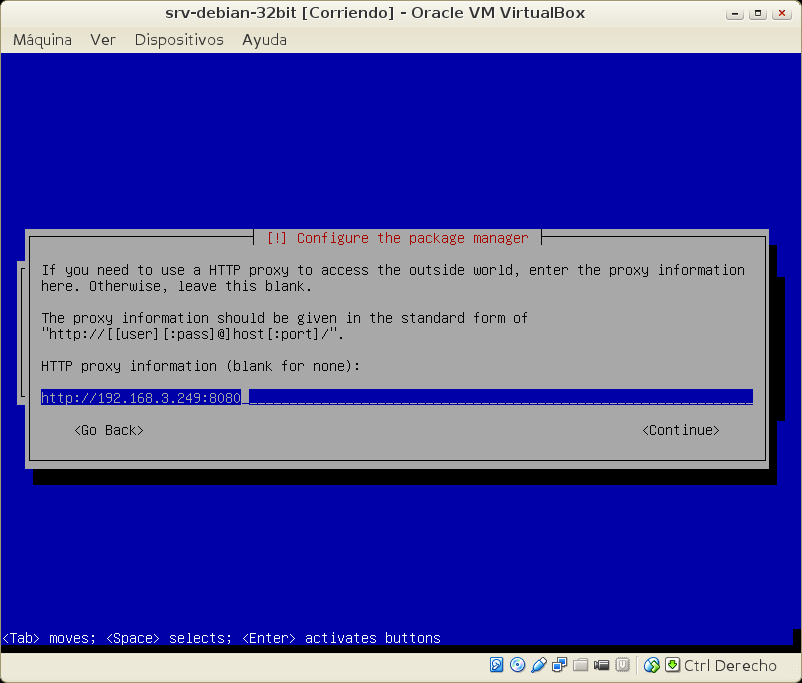The height and width of the screenshot is (683, 802).
Task: Click the mouse integration status icon
Action: point(652,665)
